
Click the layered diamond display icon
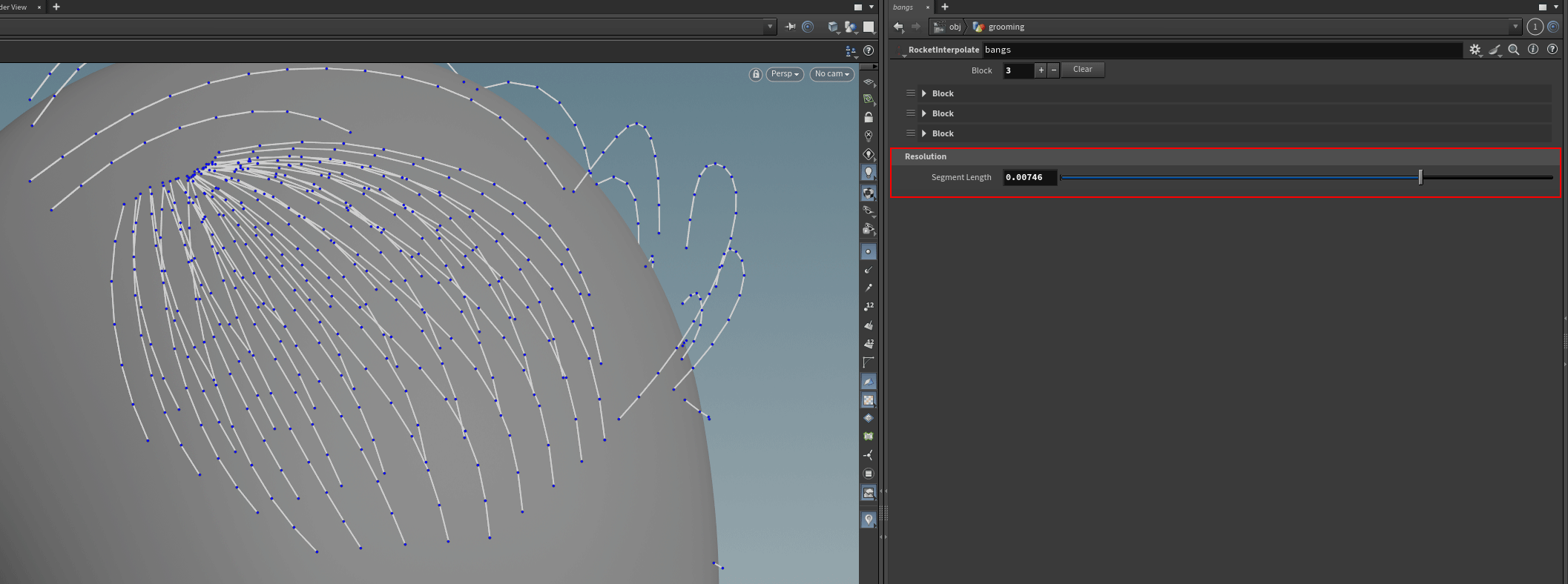(868, 418)
